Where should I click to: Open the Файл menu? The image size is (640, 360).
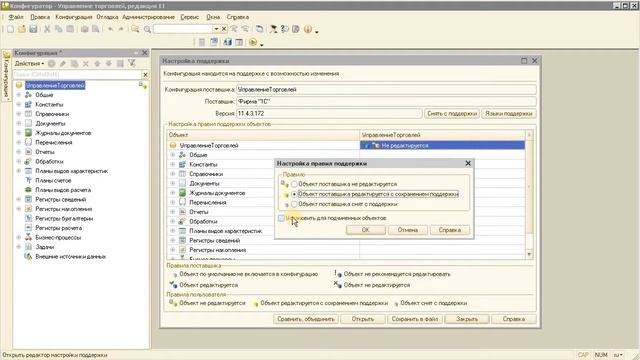click(16, 17)
